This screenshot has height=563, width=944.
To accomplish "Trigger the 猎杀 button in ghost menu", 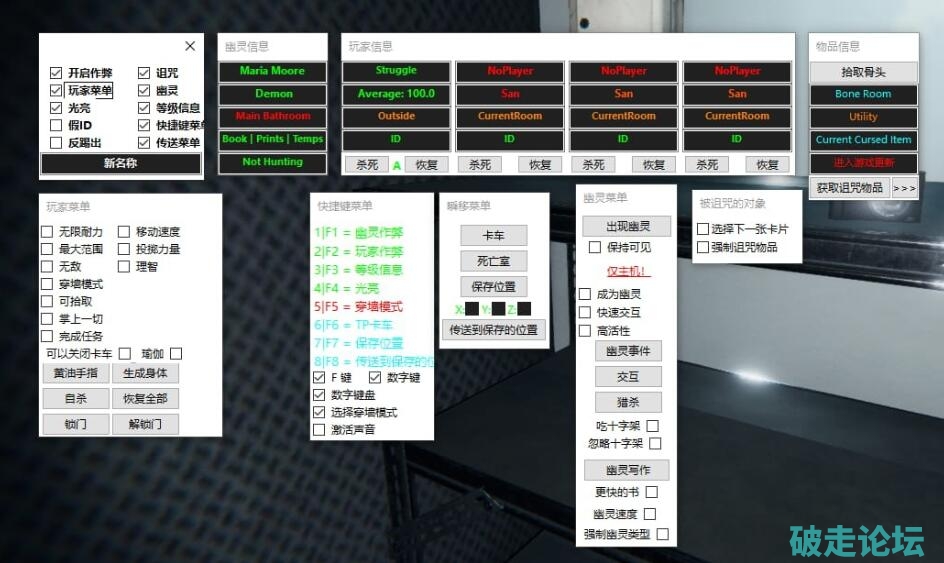I will pos(627,402).
